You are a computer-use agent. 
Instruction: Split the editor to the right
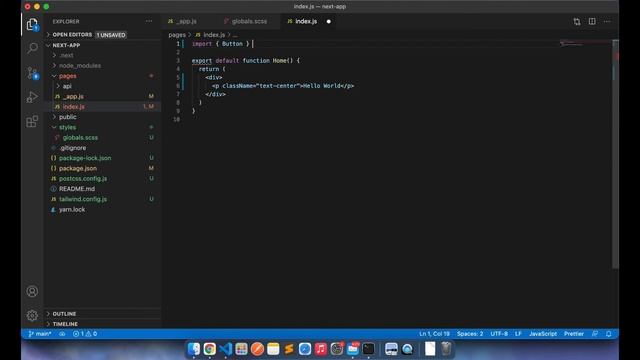click(592, 22)
